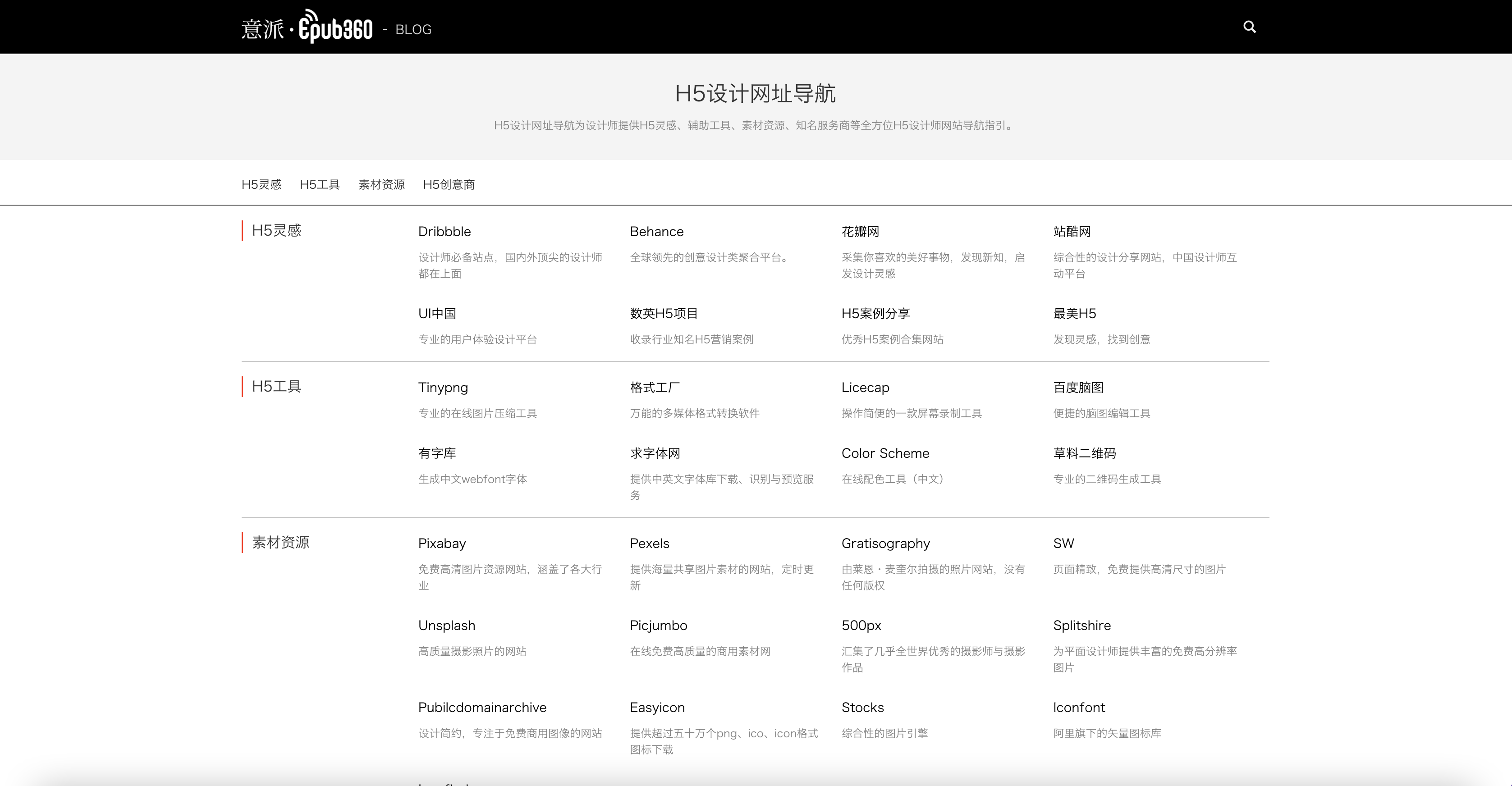Image resolution: width=1512 pixels, height=786 pixels.
Task: Open the H5创意商 navigation tab
Action: click(x=449, y=184)
